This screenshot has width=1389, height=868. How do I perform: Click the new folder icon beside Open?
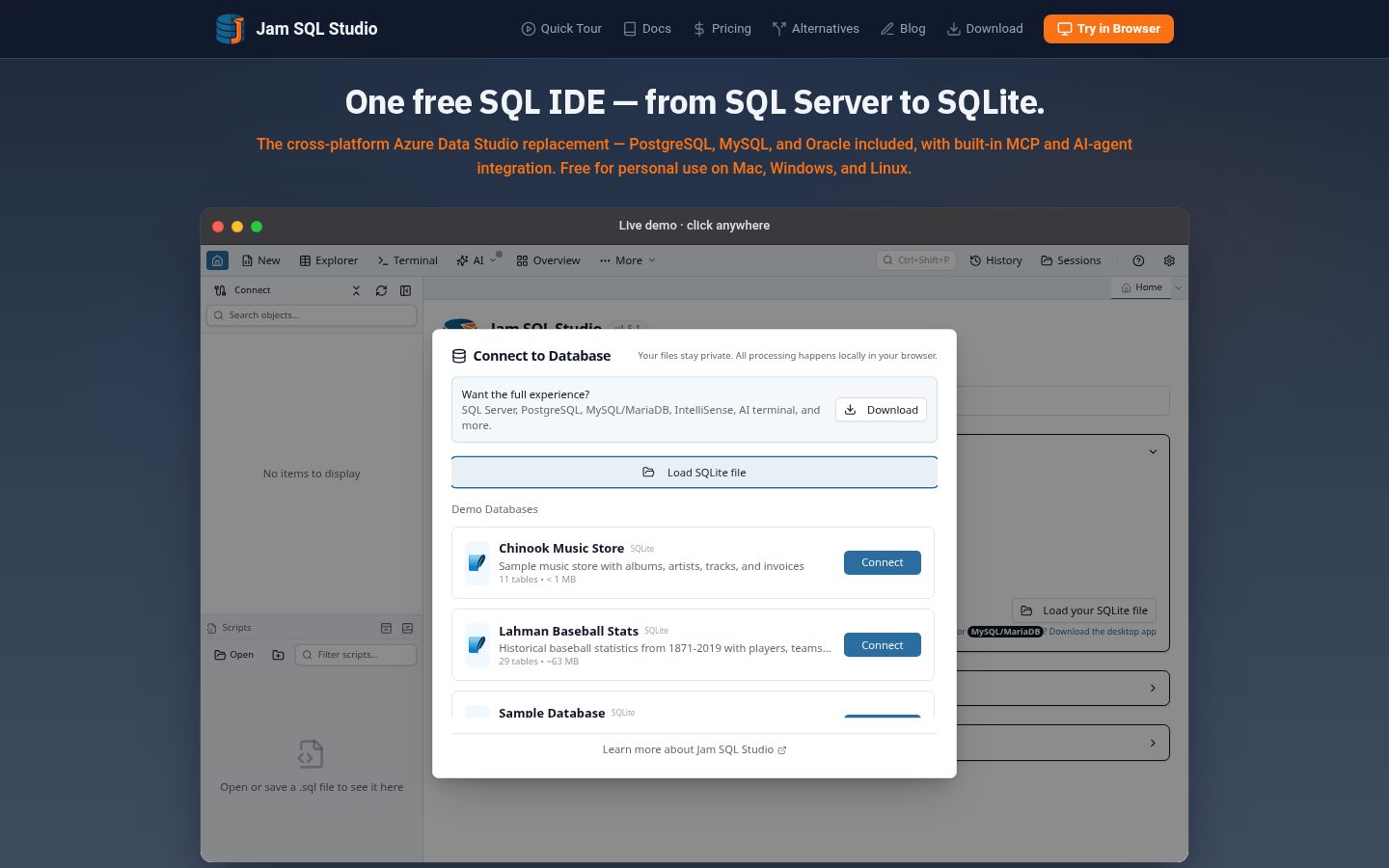click(x=278, y=655)
